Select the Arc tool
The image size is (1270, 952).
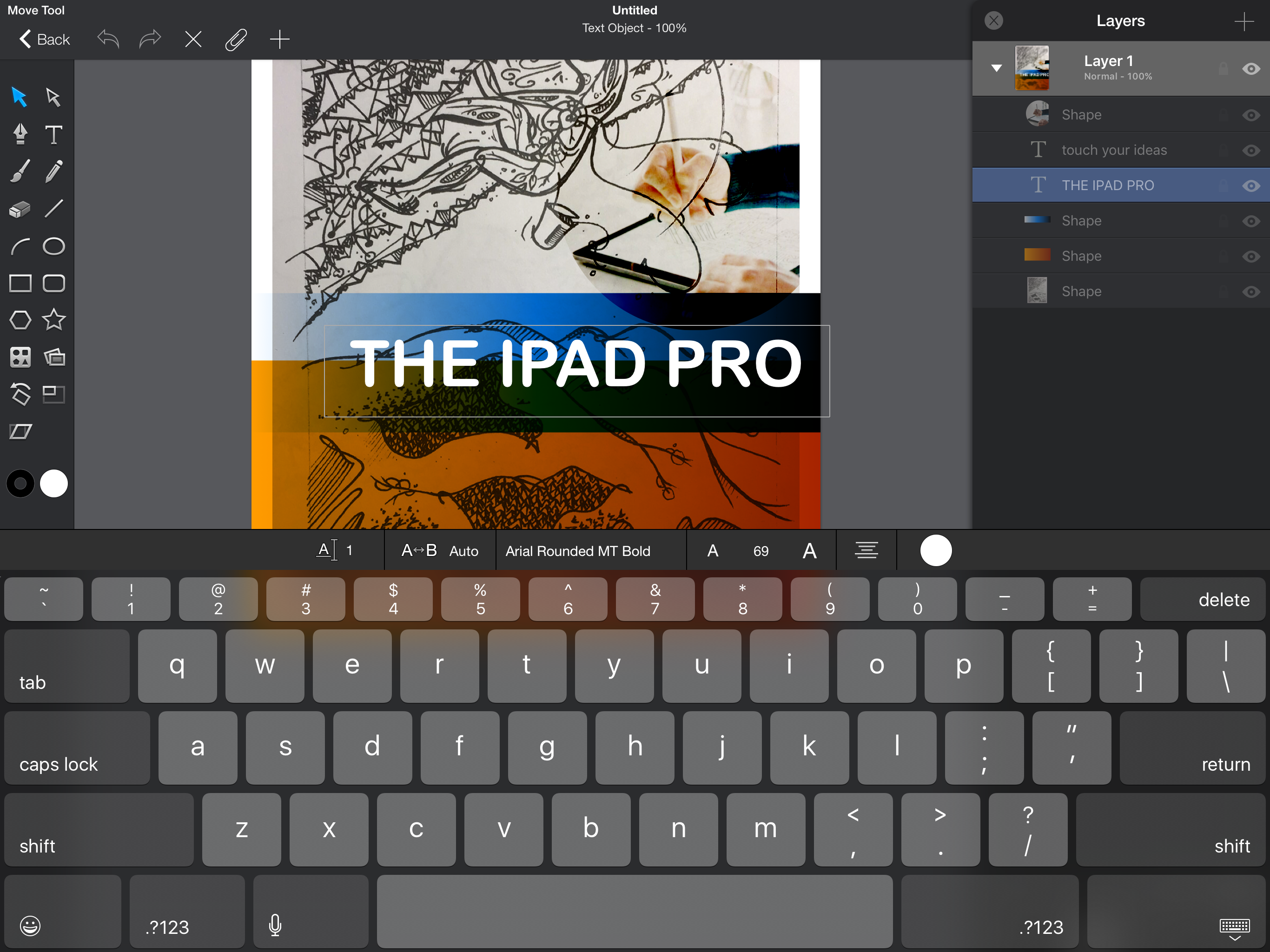tap(20, 246)
